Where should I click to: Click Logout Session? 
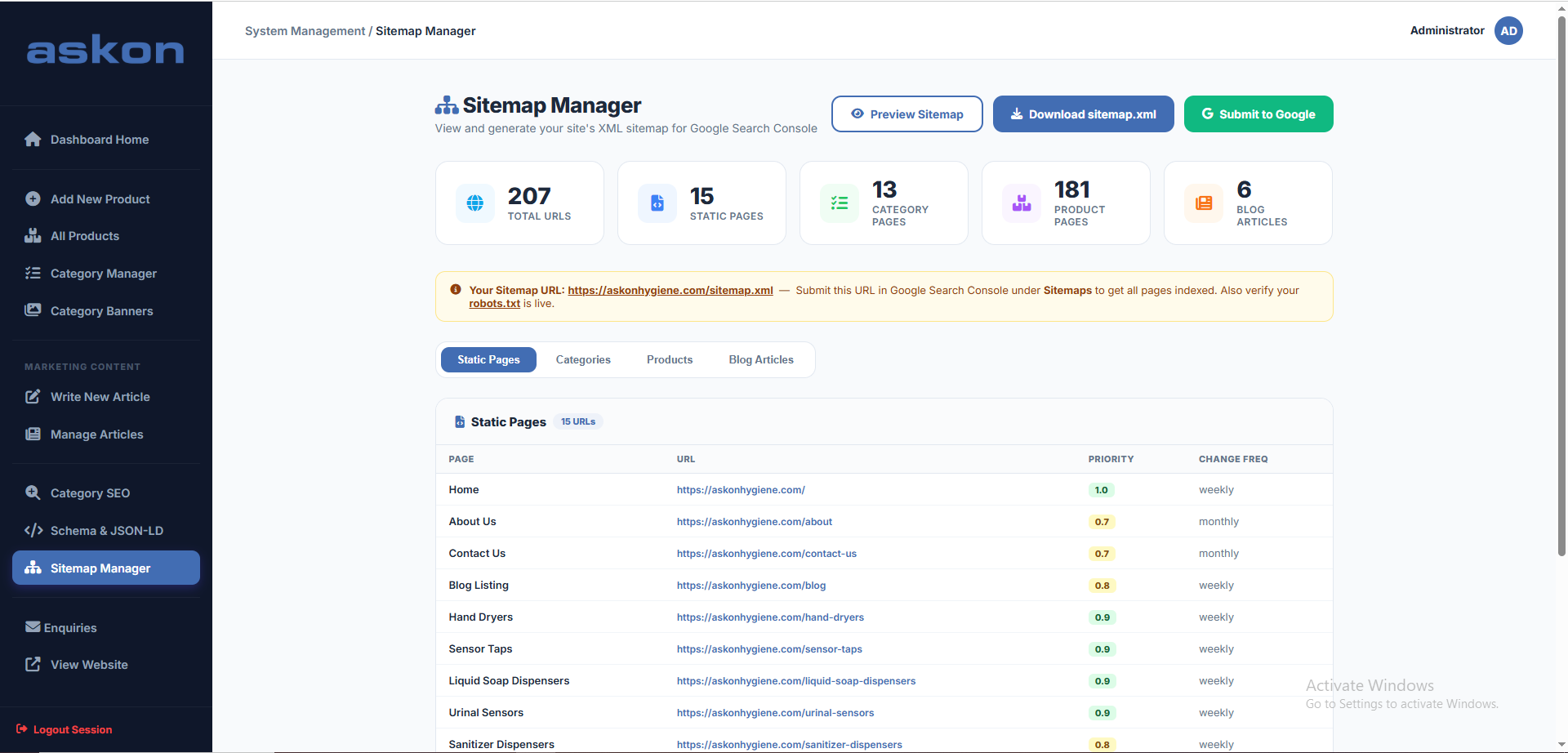click(x=65, y=729)
